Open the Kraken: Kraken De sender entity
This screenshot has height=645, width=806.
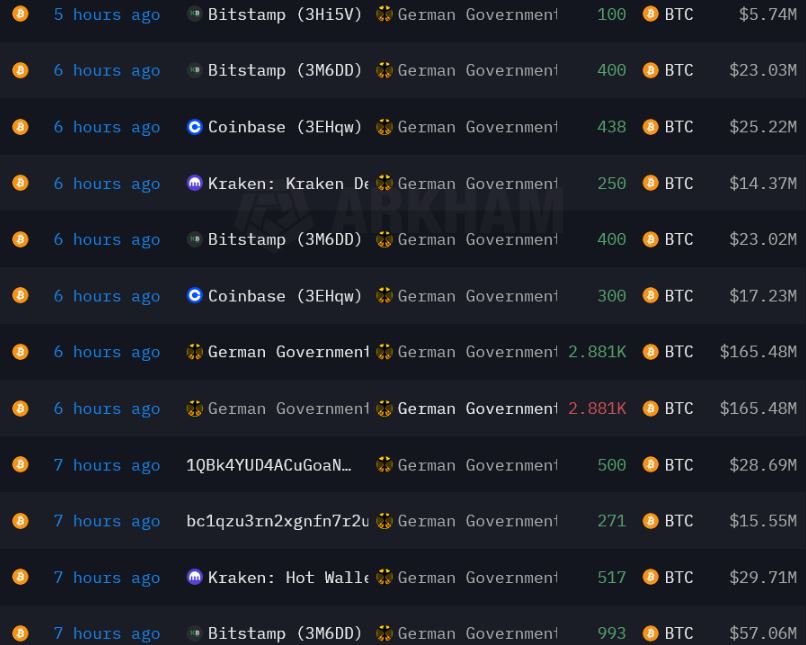pos(288,183)
